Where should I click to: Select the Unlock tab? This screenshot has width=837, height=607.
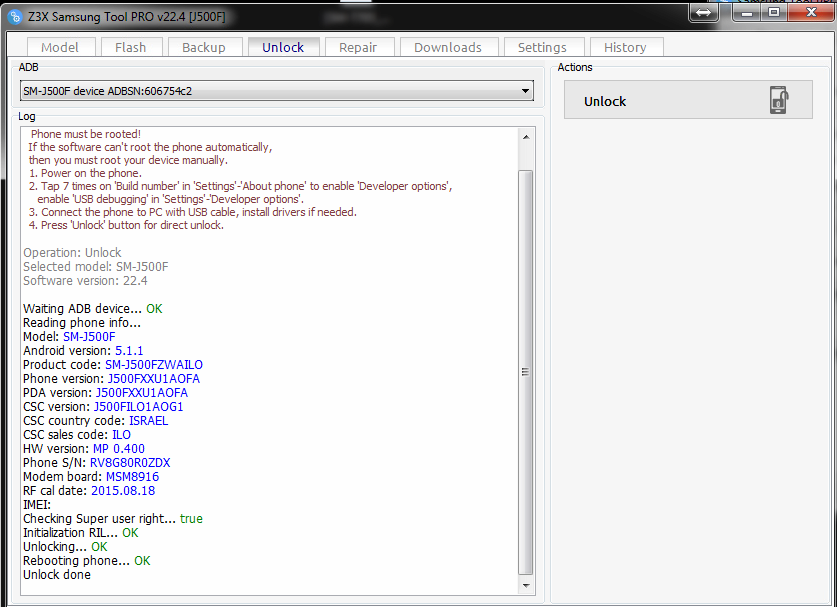click(x=283, y=47)
